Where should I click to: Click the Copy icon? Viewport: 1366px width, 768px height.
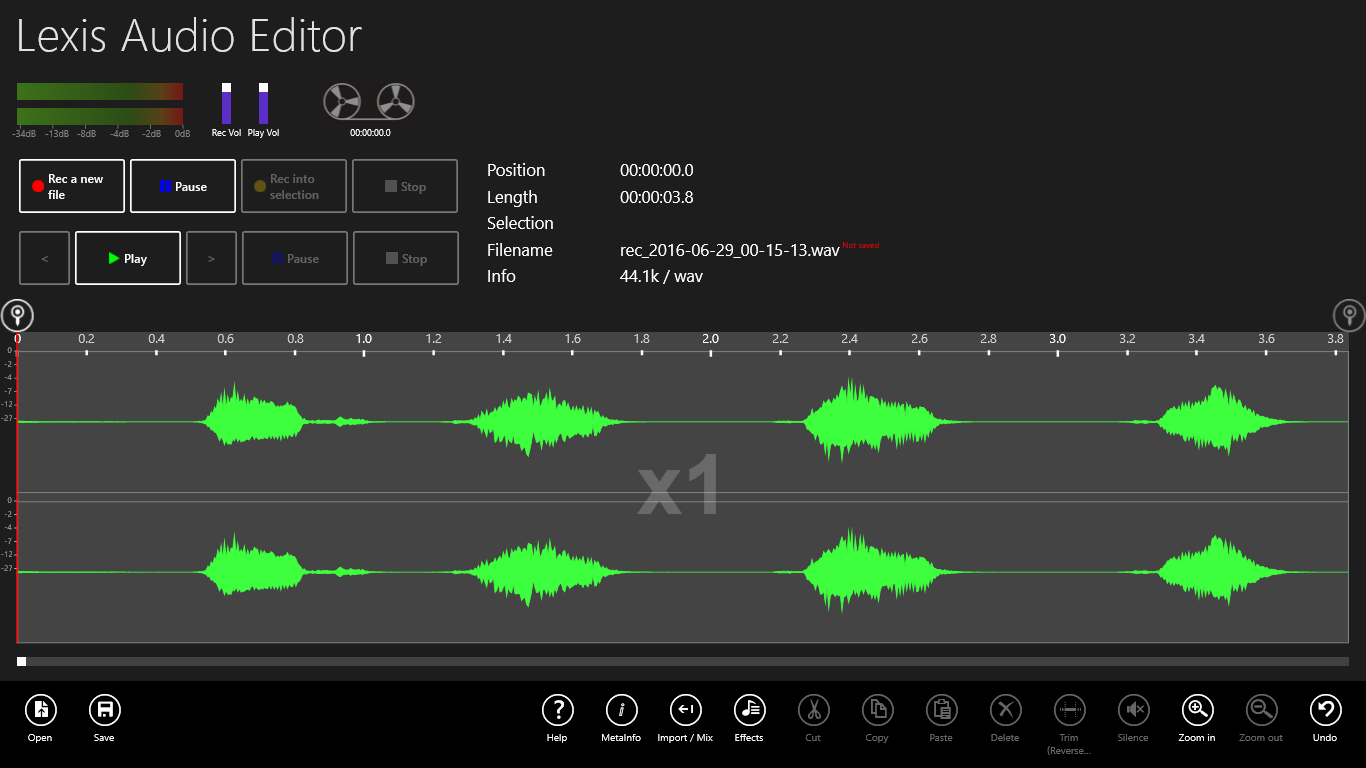(x=877, y=710)
